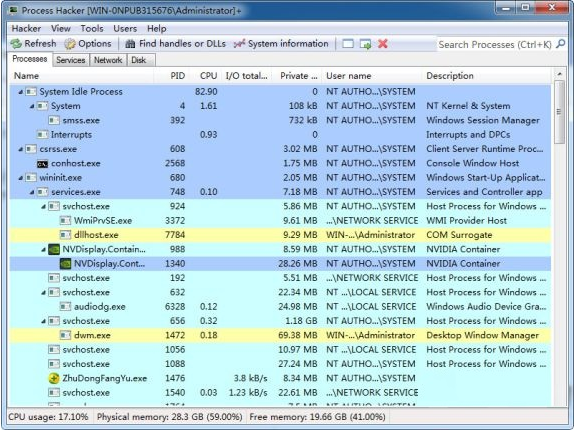Click the Refresh toolbar button
Viewport: 574px width, 431px height.
pyautogui.click(x=33, y=44)
